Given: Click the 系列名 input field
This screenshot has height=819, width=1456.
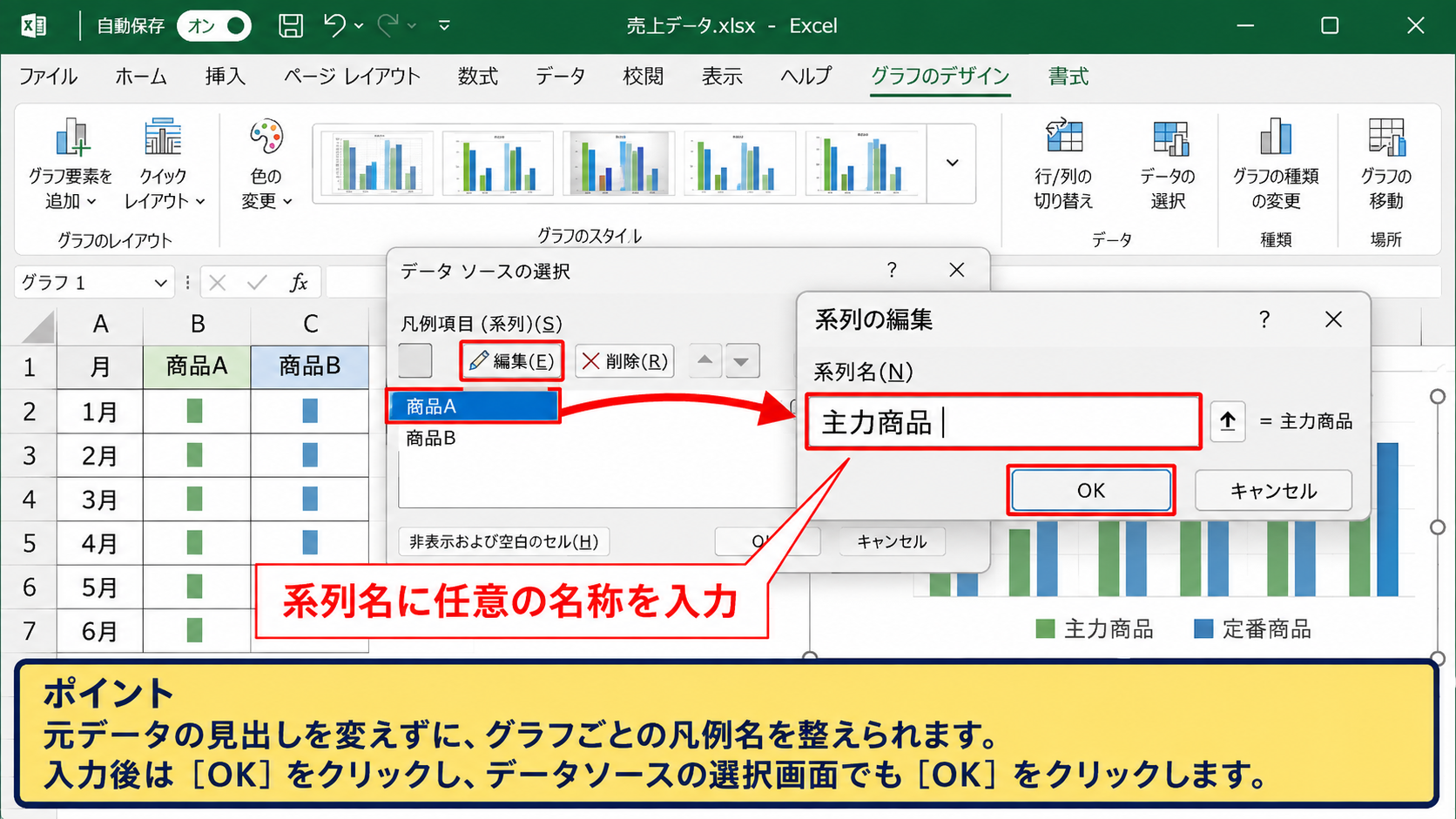Looking at the screenshot, I should (1003, 422).
